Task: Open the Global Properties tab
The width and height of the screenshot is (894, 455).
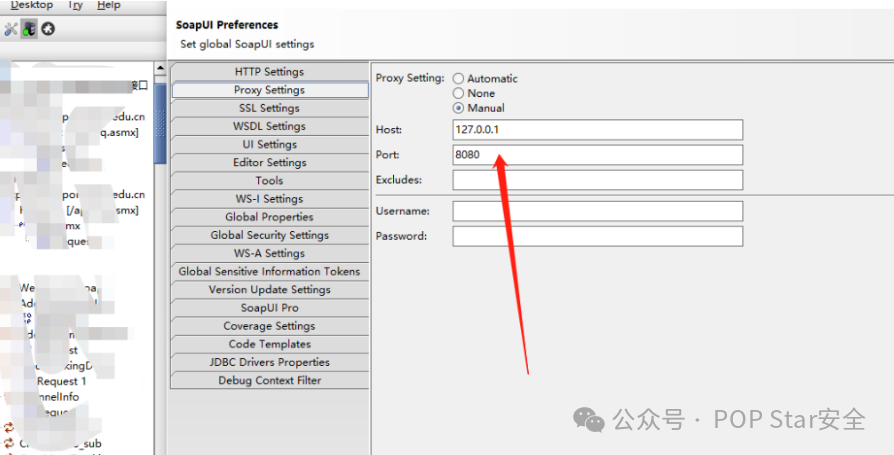Action: pyautogui.click(x=270, y=217)
